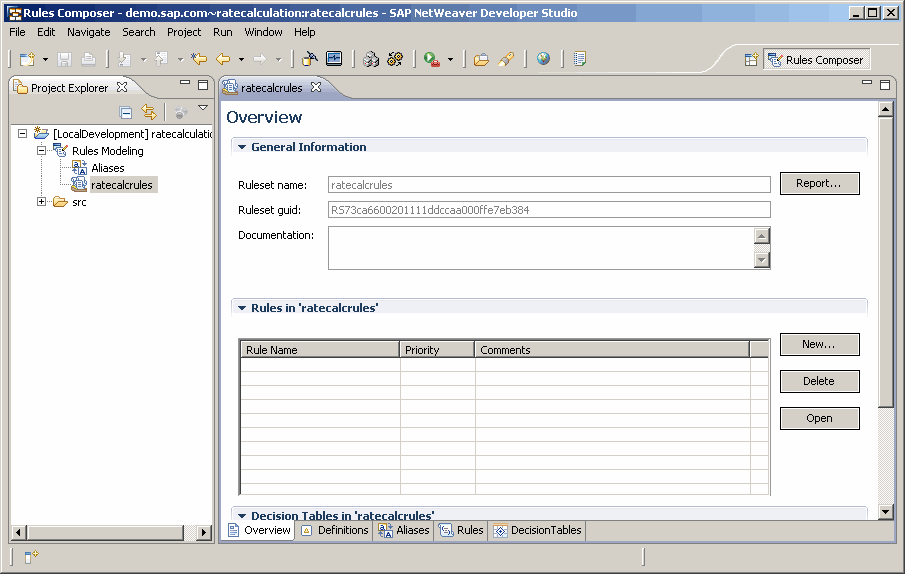Screen dimensions: 905x574
Task: Open the File menu
Action: (x=17, y=32)
